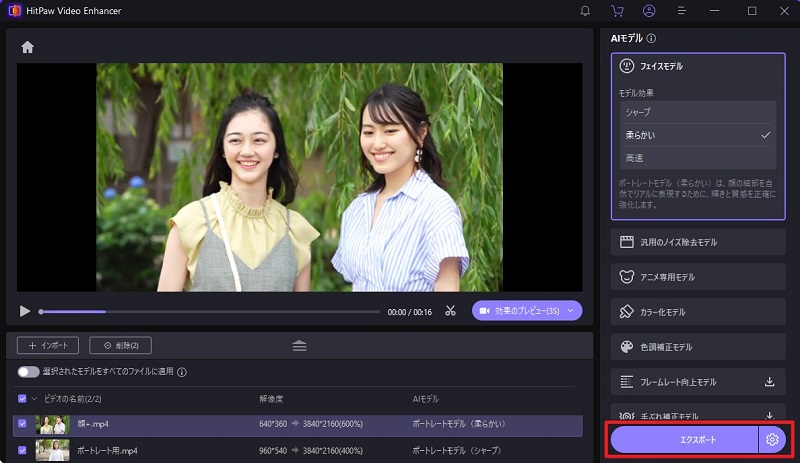
Task: Click the AIモデル info icon
Action: pos(651,39)
